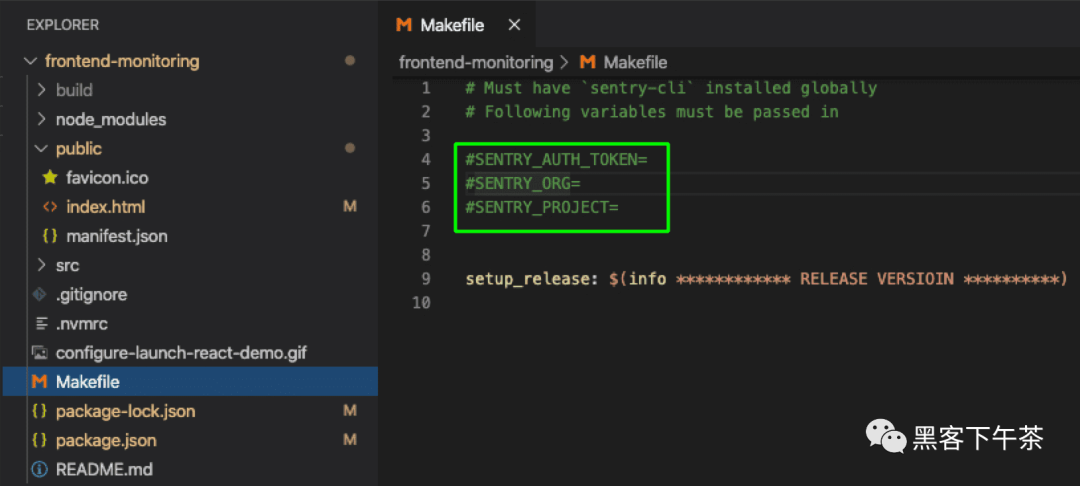Click the README.md info icon
This screenshot has width=1080, height=486.
click(40, 469)
